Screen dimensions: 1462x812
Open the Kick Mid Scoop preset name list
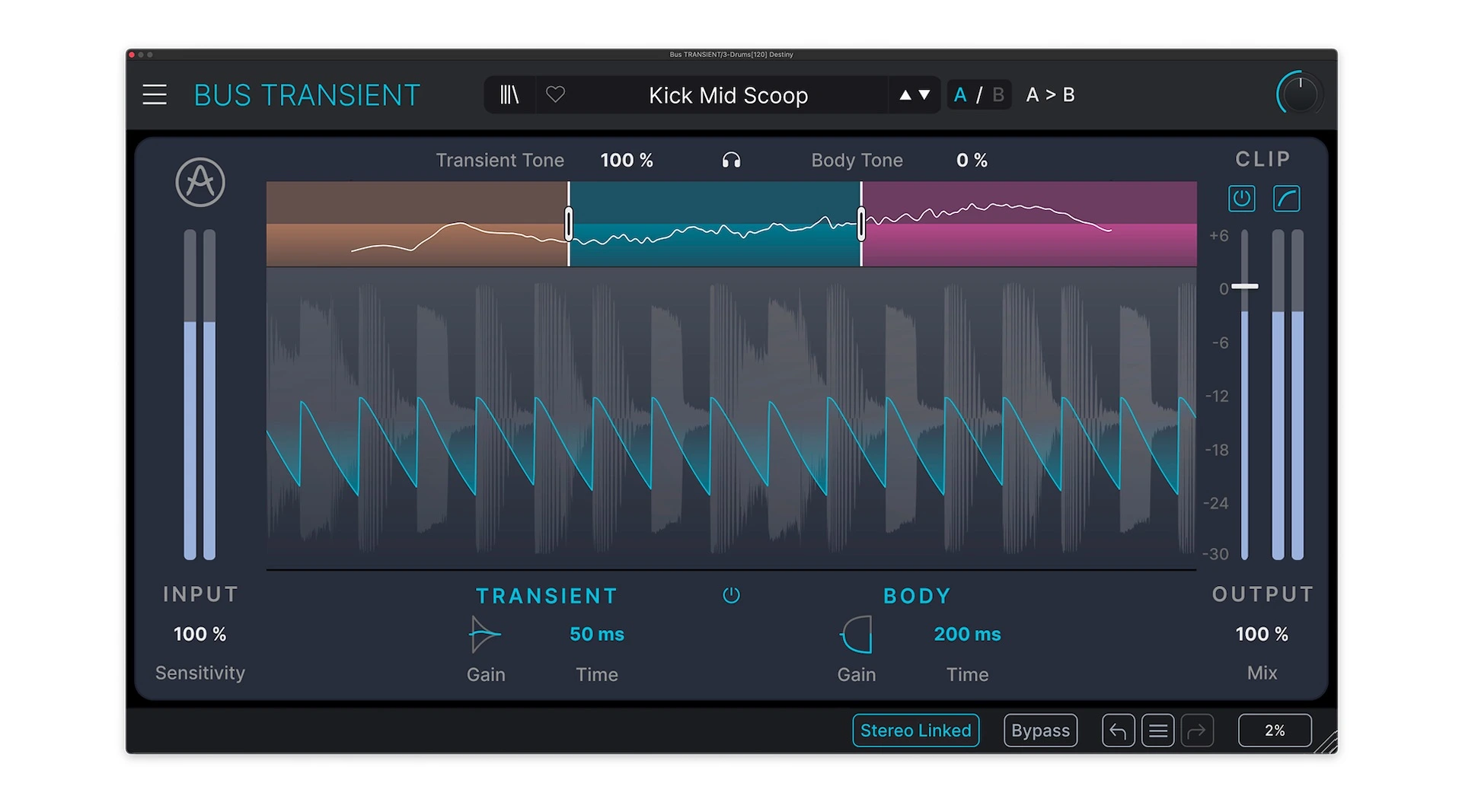tap(728, 96)
